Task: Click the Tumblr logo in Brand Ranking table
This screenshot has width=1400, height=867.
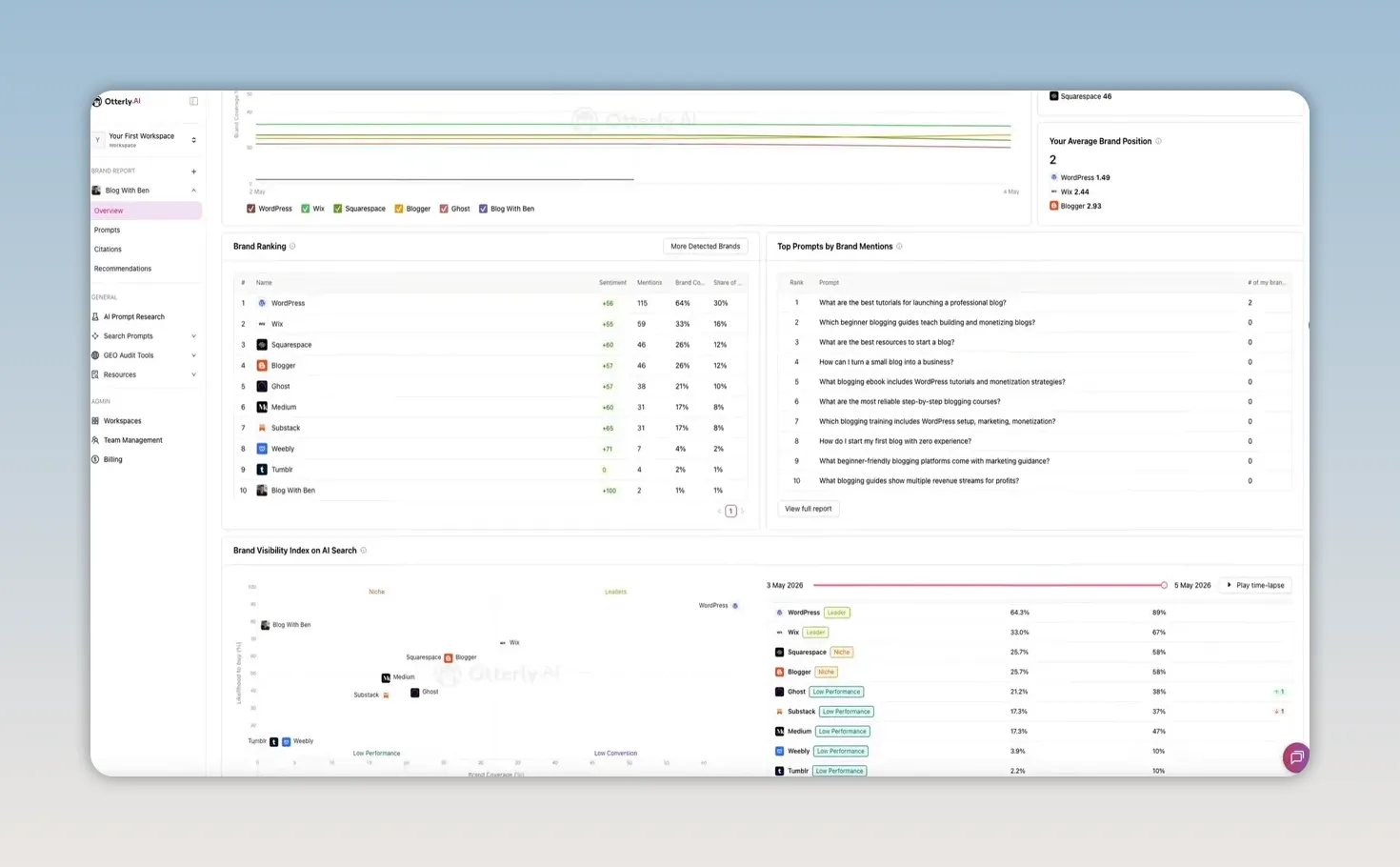Action: tap(262, 470)
